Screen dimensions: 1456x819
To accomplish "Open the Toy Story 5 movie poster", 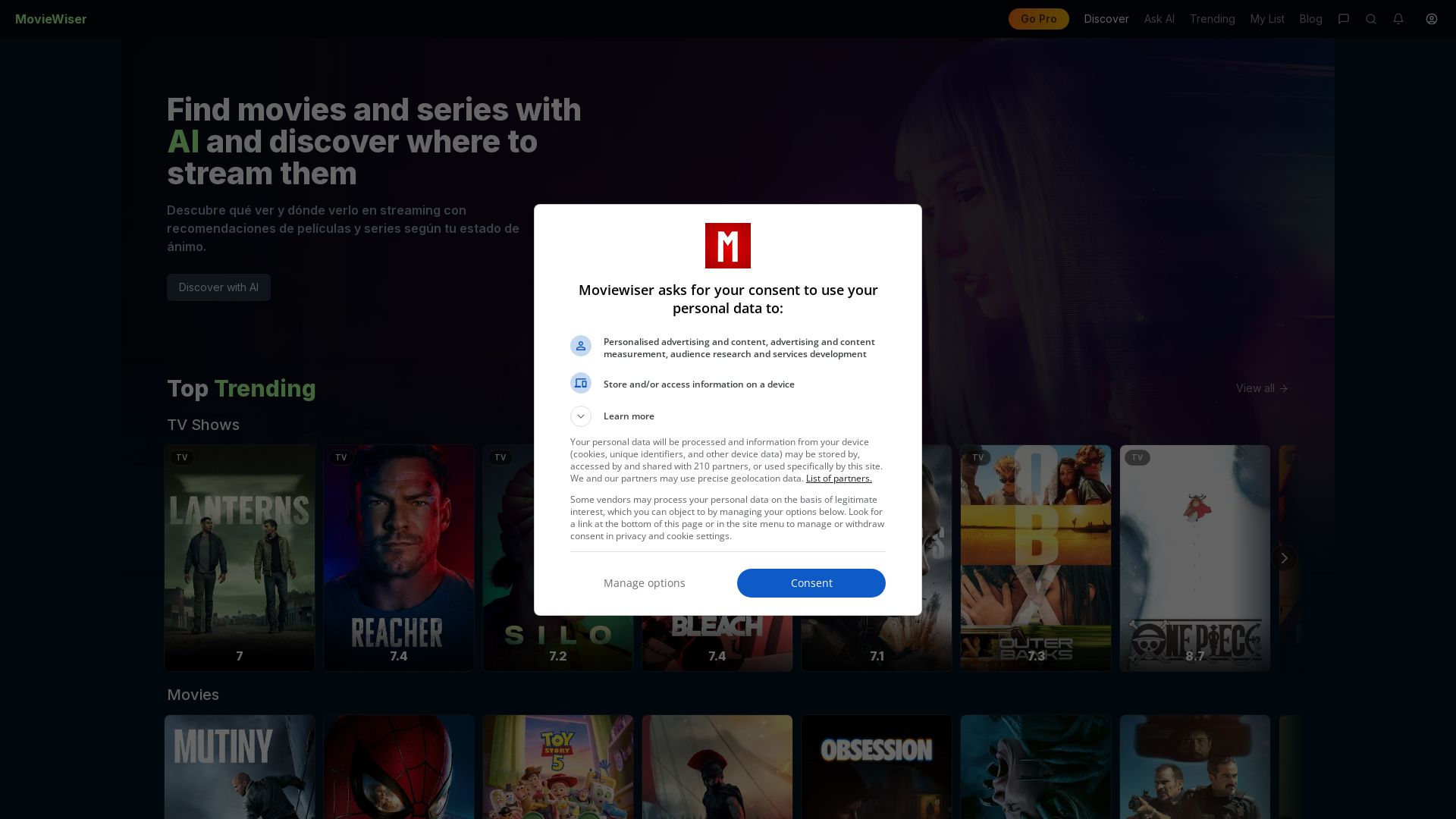I will tap(558, 767).
